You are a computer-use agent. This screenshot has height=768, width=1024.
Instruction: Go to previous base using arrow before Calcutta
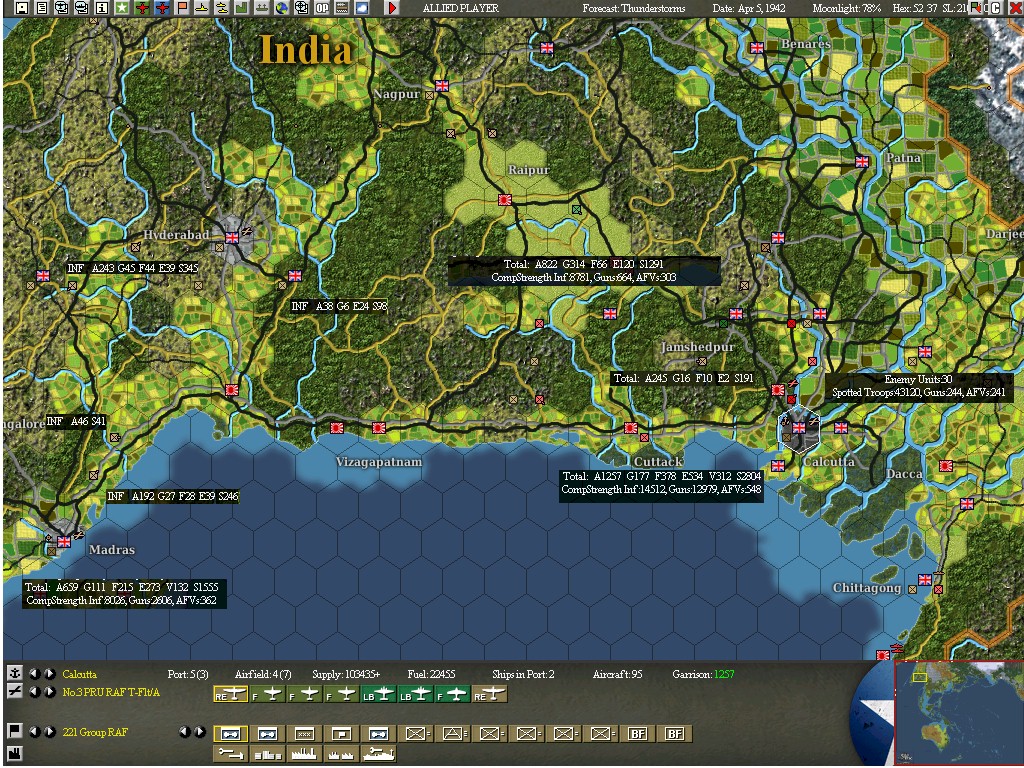tap(35, 674)
